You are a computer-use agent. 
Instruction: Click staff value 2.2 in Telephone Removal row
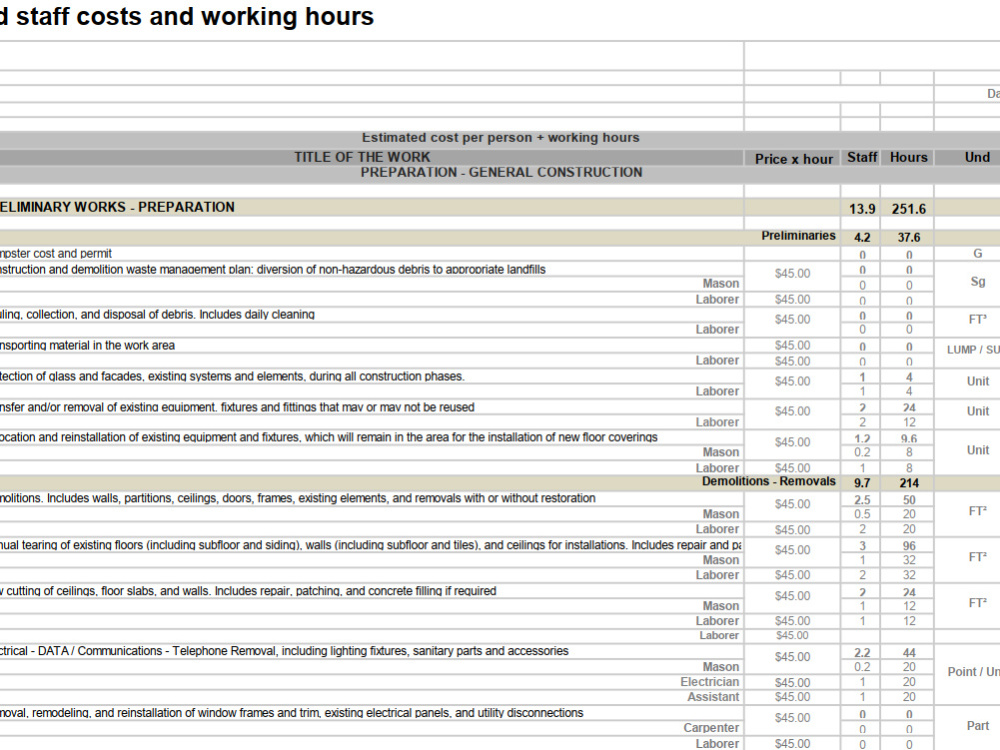pyautogui.click(x=862, y=653)
